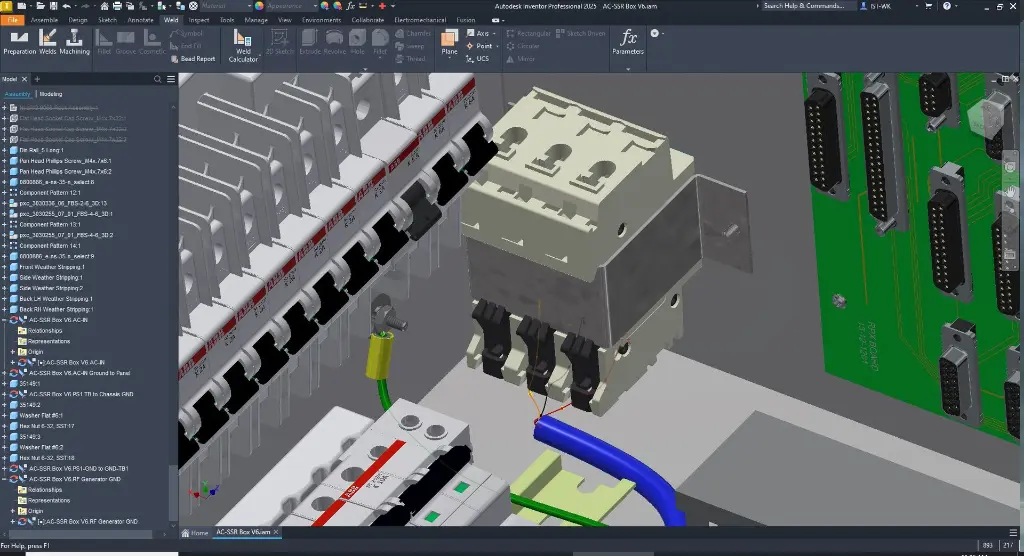Click the New file icon
The image size is (1024, 556).
[x=22, y=6]
